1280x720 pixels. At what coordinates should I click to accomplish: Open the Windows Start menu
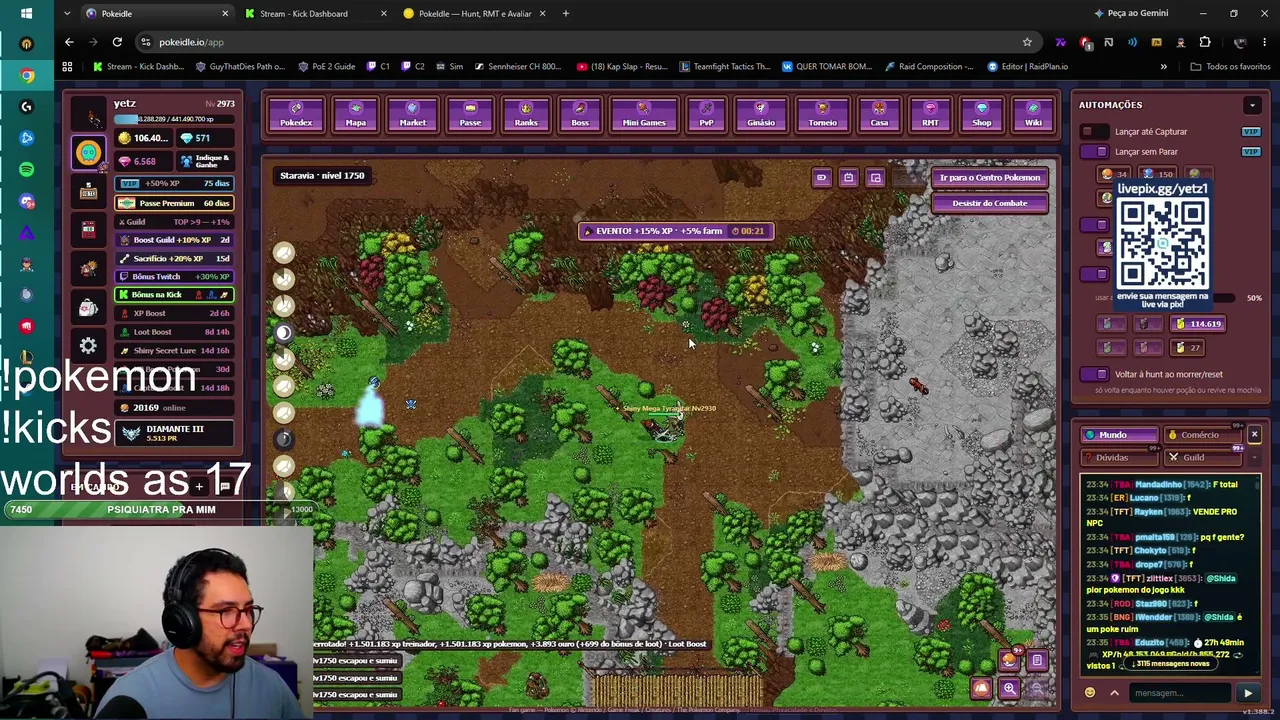coord(26,13)
